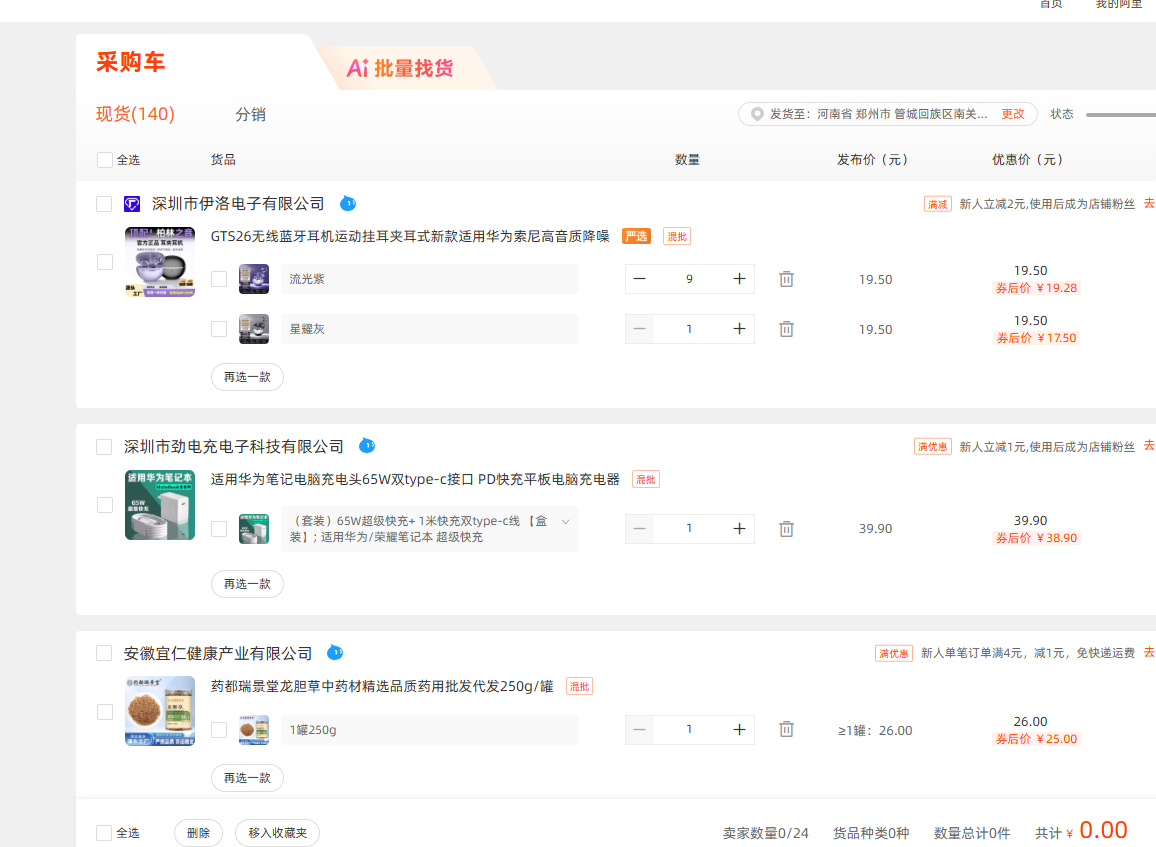
Task: Click the 深圳市伊洛电子 shop logo icon
Action: pos(132,203)
